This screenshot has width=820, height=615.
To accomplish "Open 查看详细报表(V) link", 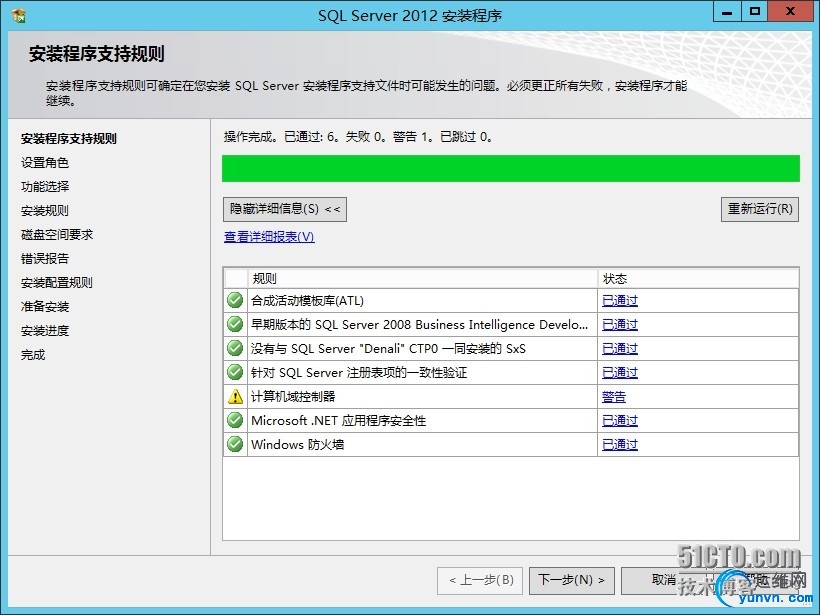I will (x=269, y=236).
